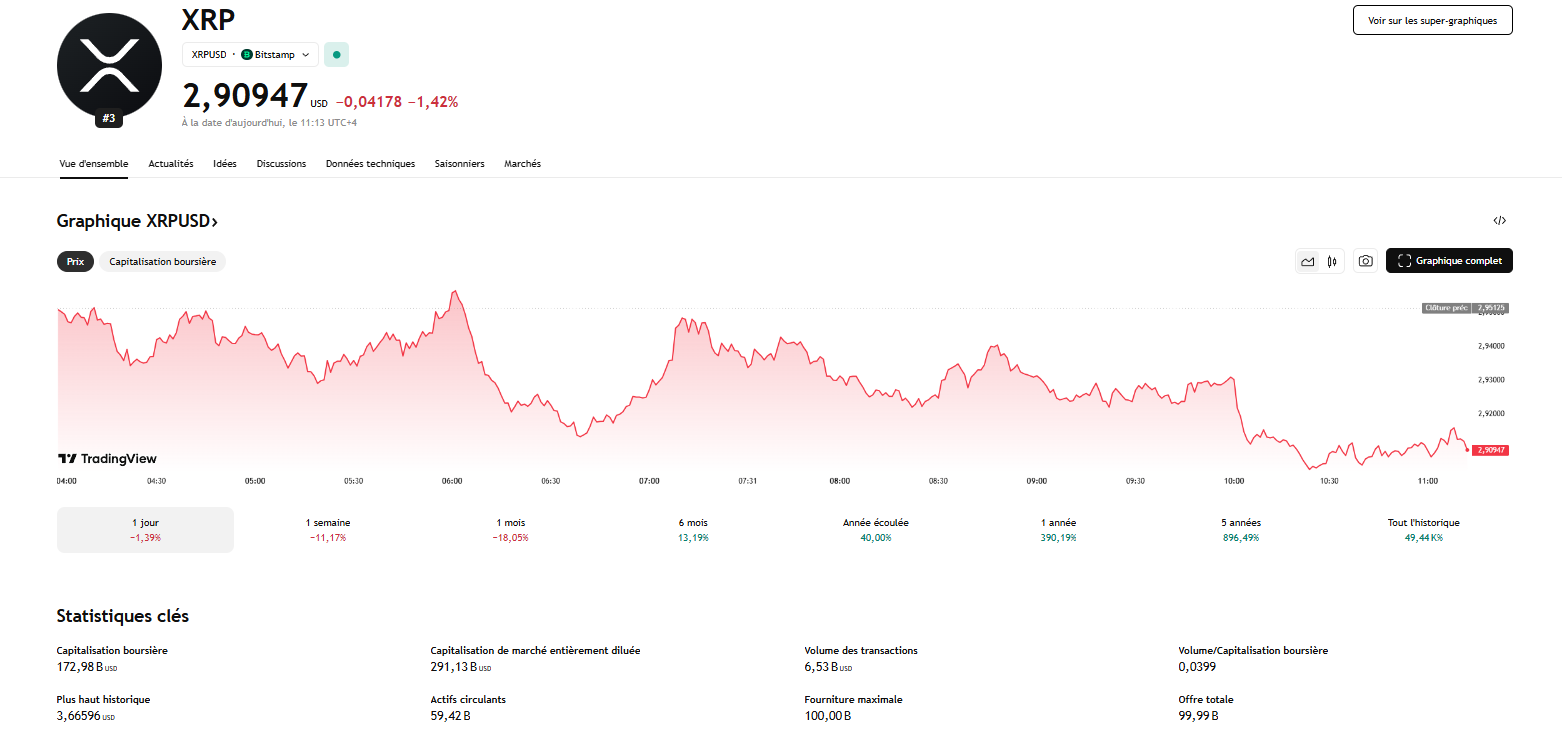Take a chart snapshot with camera icon
Viewport: 1562px width, 732px height.
click(1365, 261)
